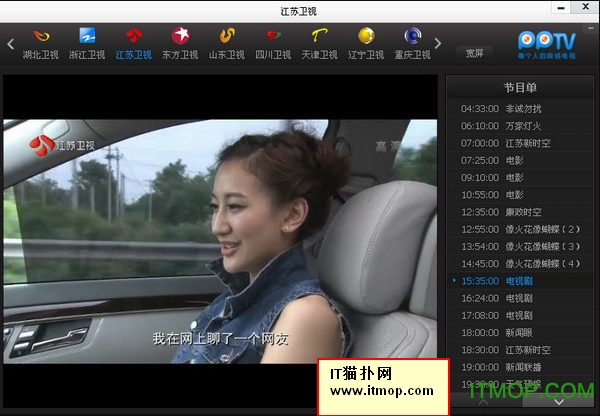Select the 重庆卫视 channel icon
The width and height of the screenshot is (600, 416).
click(x=411, y=43)
